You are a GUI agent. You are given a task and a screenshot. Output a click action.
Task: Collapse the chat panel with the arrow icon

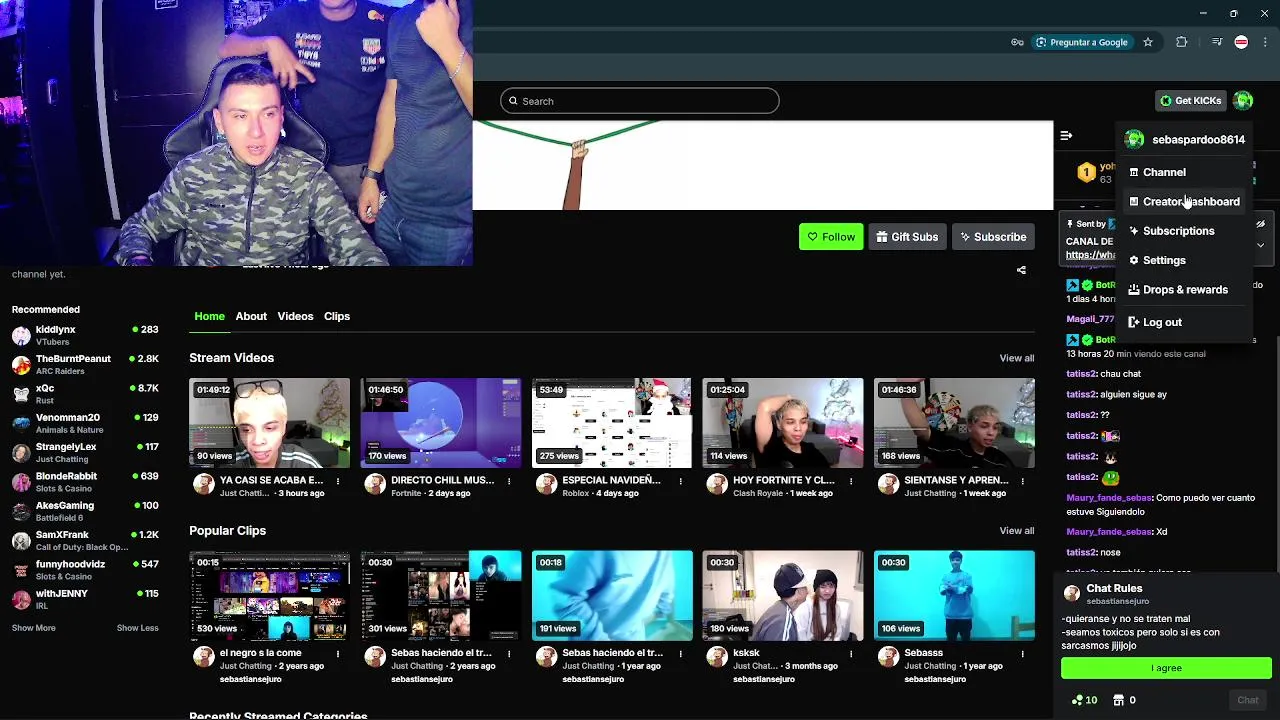(x=1066, y=135)
